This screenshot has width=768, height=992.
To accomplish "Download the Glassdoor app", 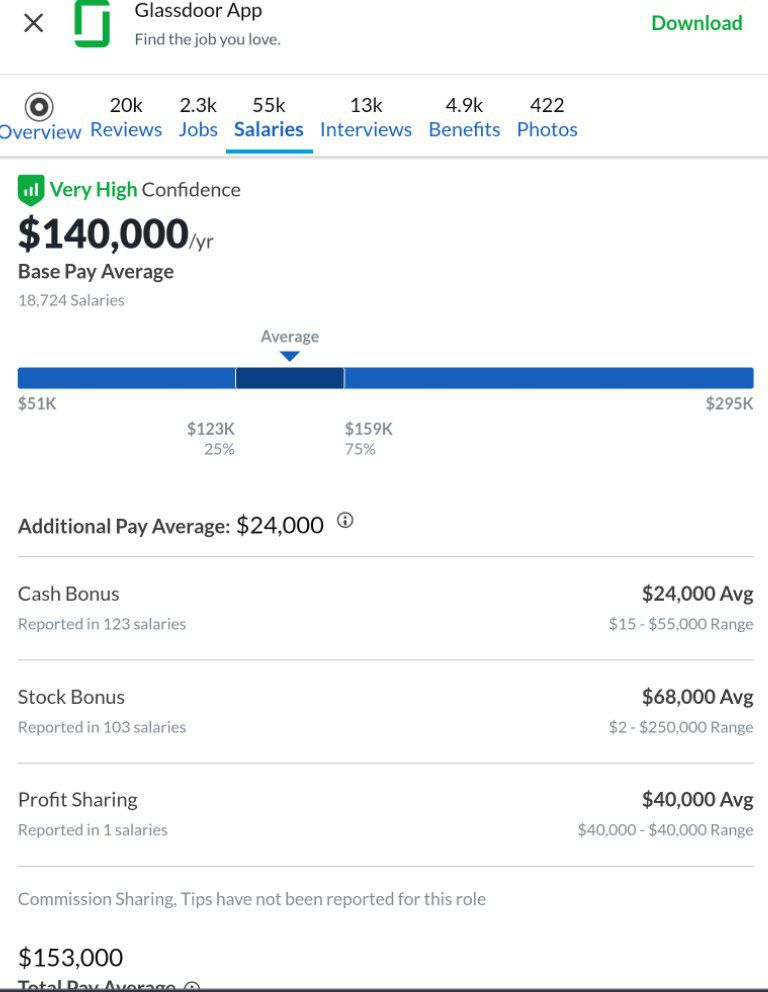I will tap(697, 23).
